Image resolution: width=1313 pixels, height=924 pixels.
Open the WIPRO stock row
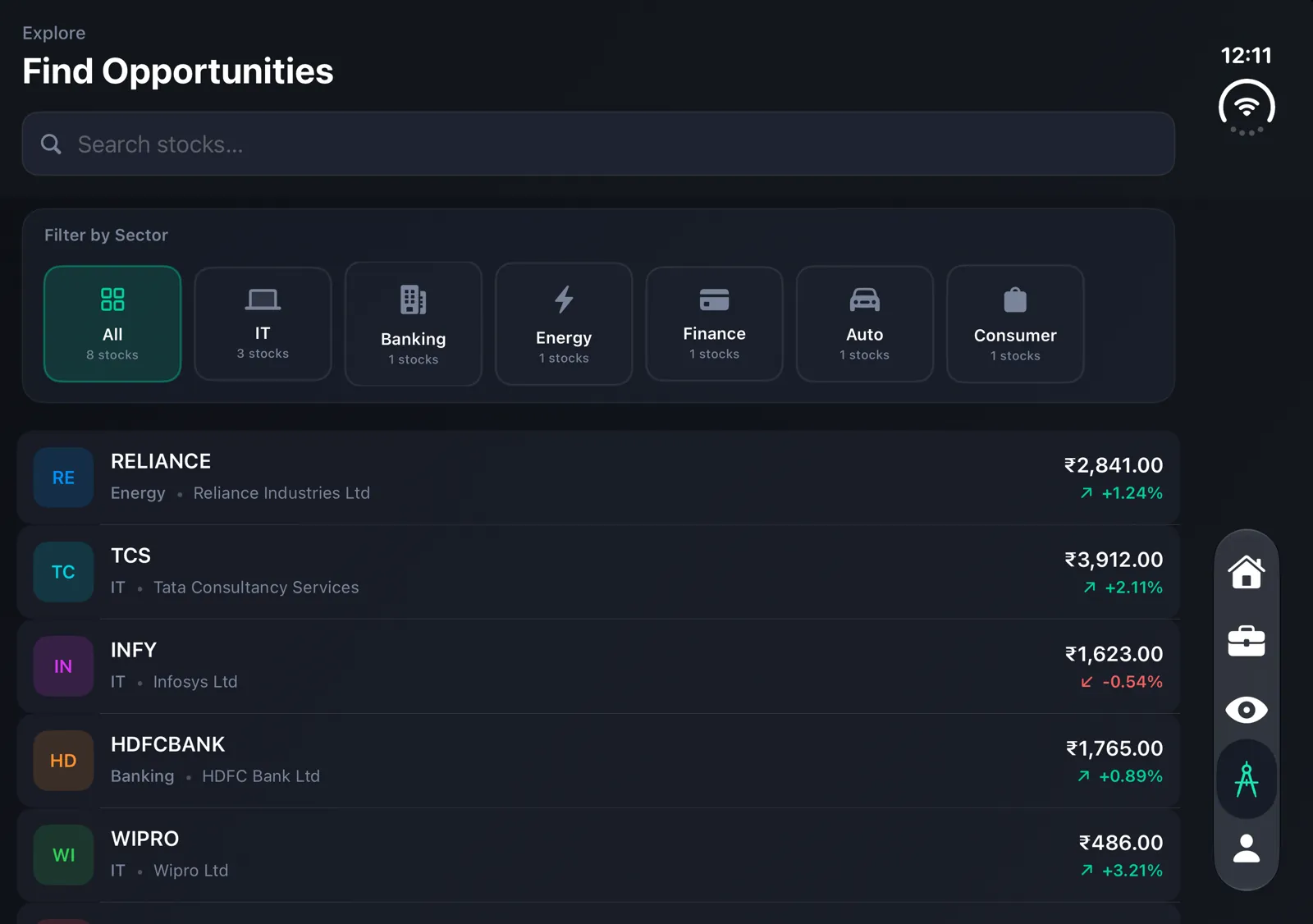coord(598,855)
